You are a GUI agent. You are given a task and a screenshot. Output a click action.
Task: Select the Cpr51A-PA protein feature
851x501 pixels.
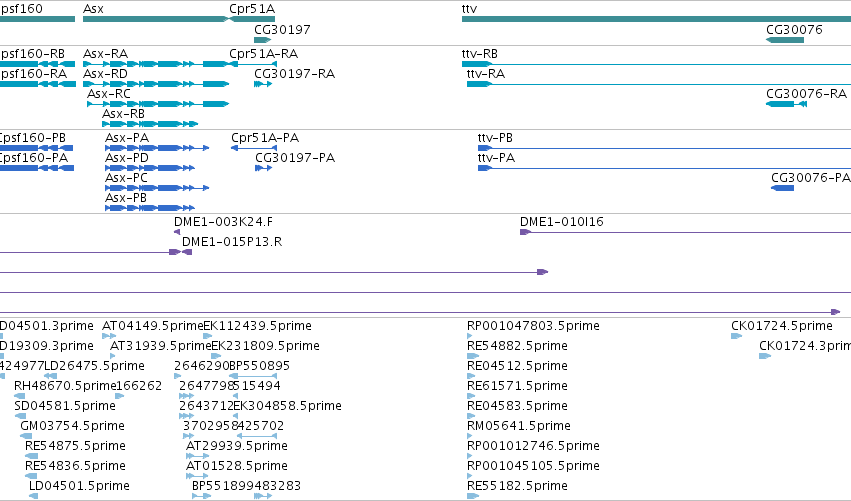(x=254, y=148)
